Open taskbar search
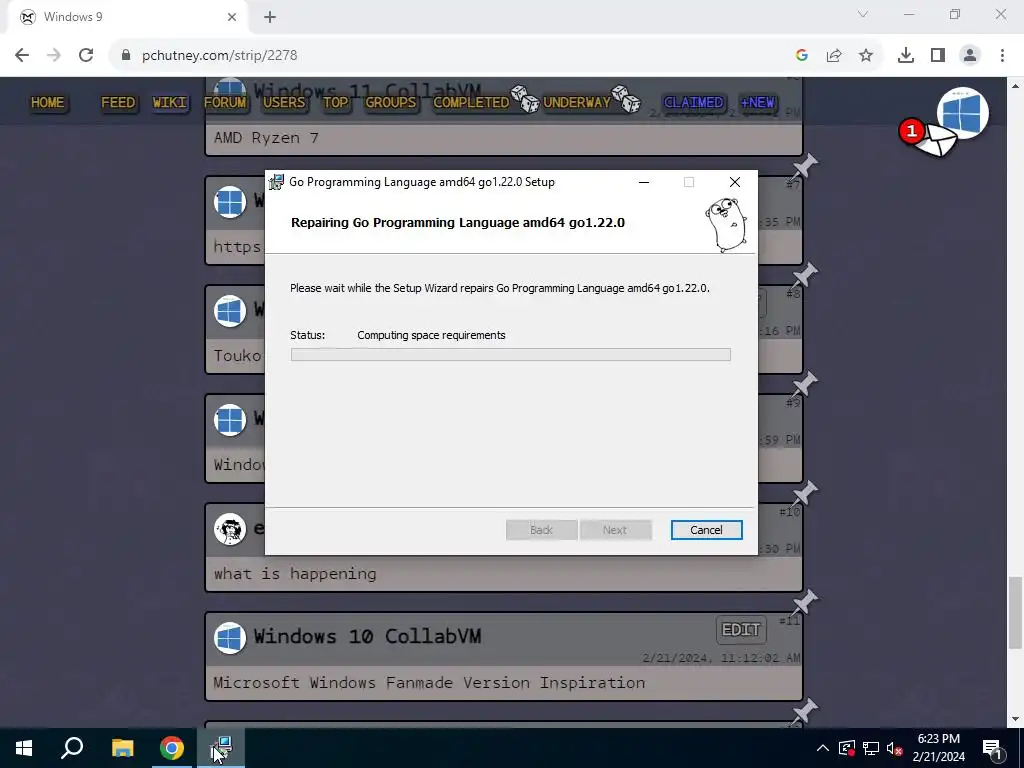 pos(72,748)
